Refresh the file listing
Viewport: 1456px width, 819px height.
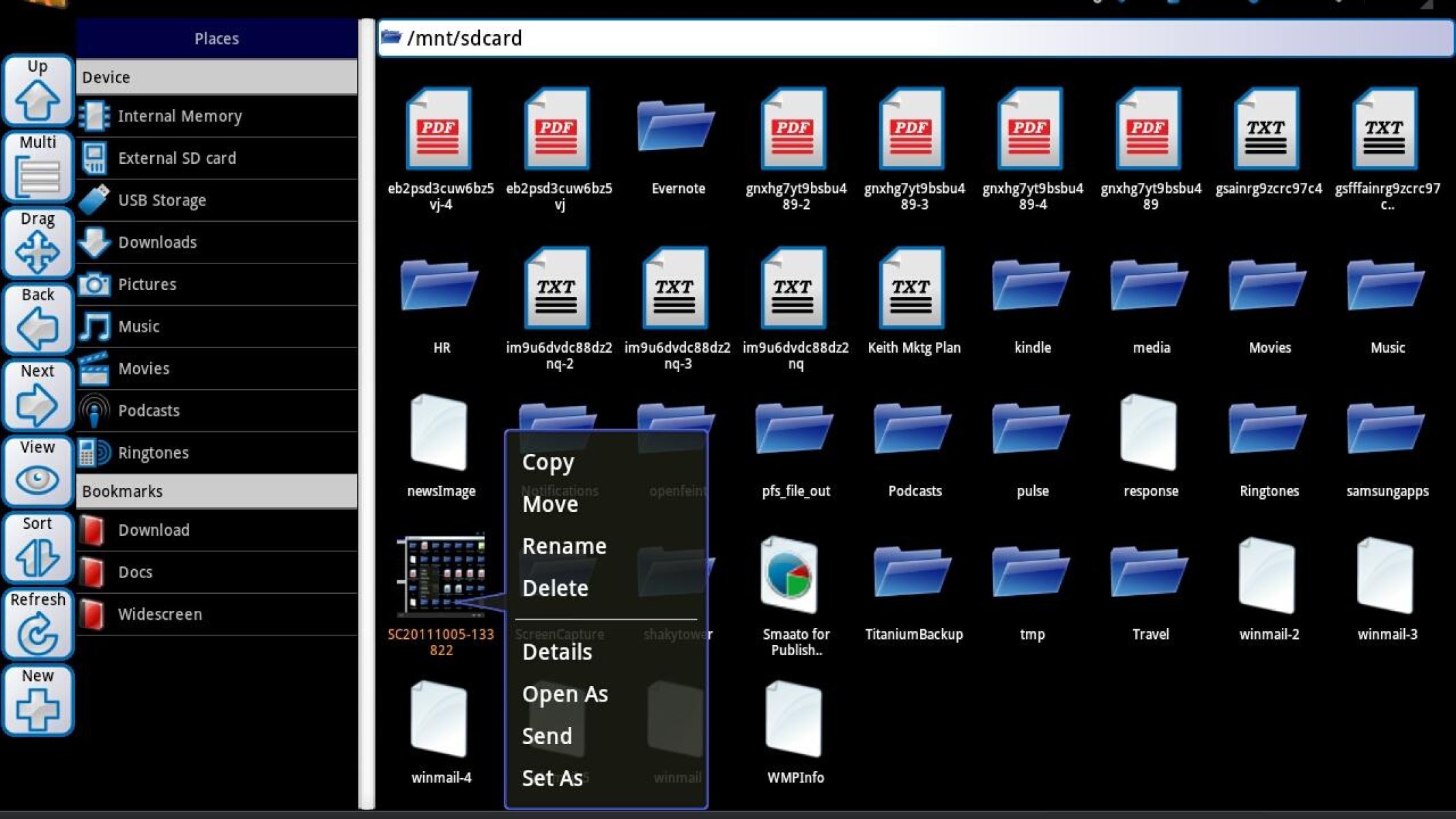pyautogui.click(x=38, y=624)
